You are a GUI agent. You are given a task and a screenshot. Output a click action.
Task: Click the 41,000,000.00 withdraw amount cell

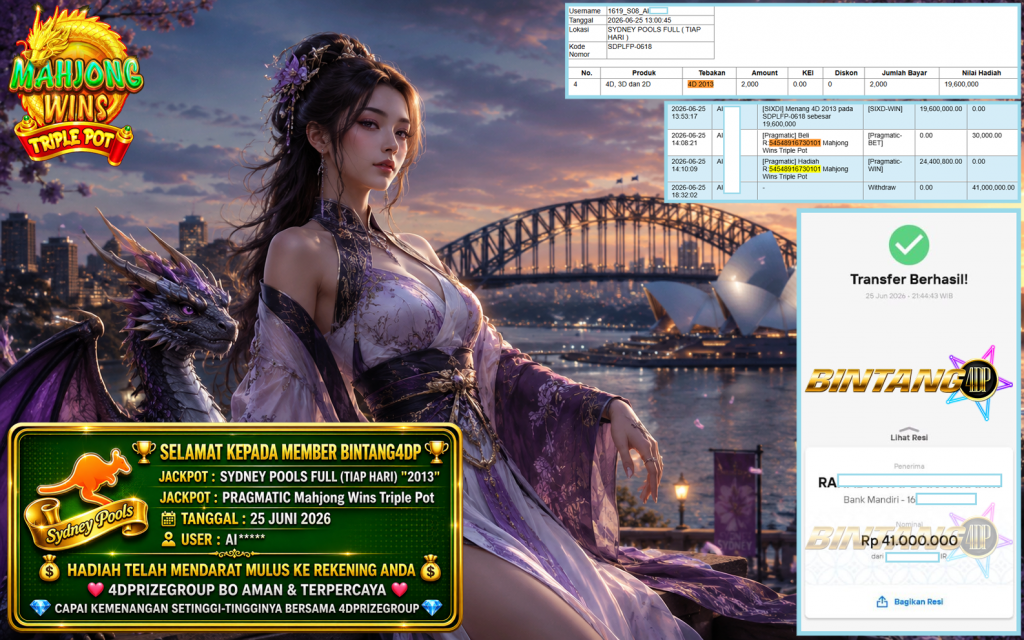click(993, 187)
